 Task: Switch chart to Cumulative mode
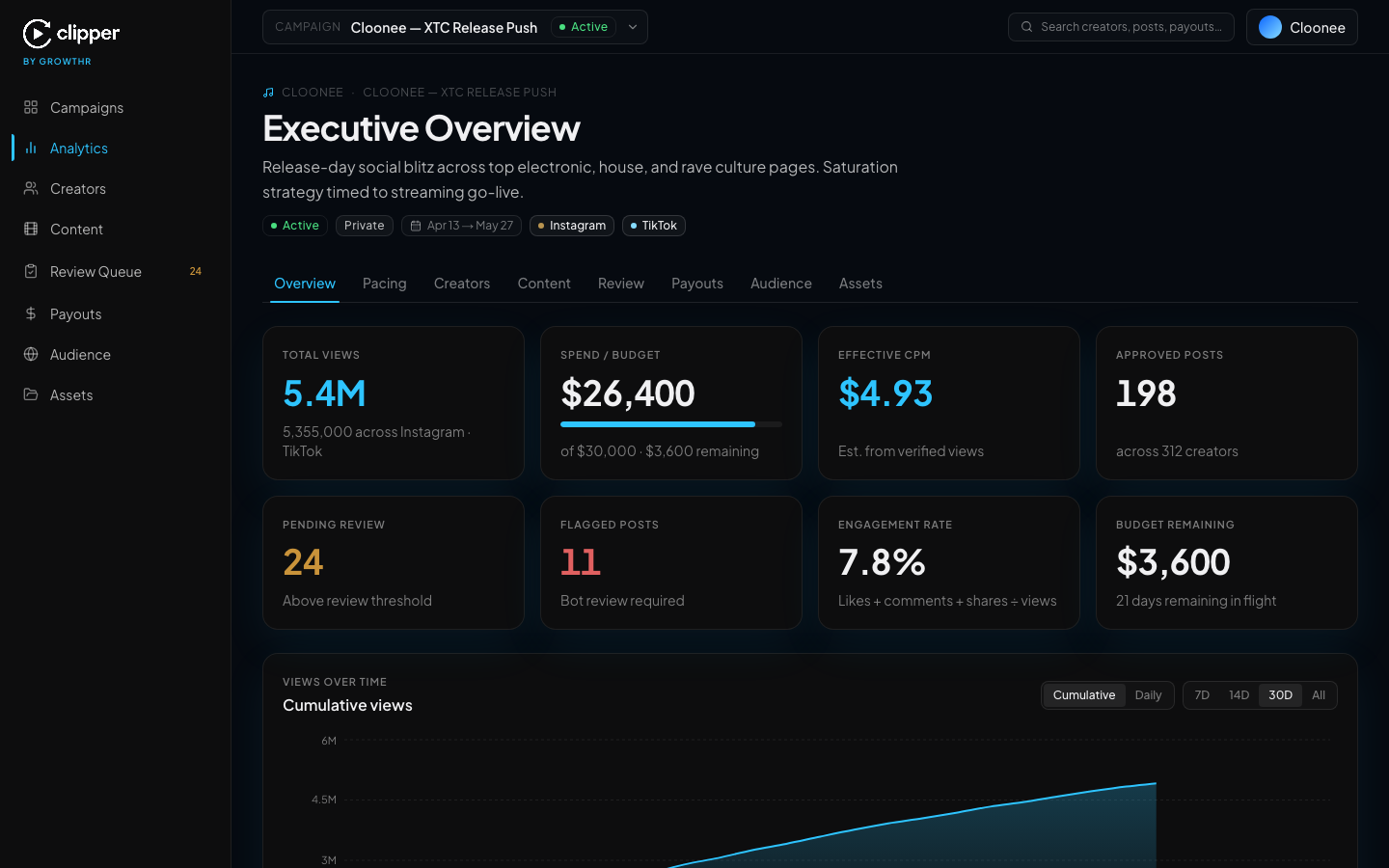click(x=1084, y=695)
